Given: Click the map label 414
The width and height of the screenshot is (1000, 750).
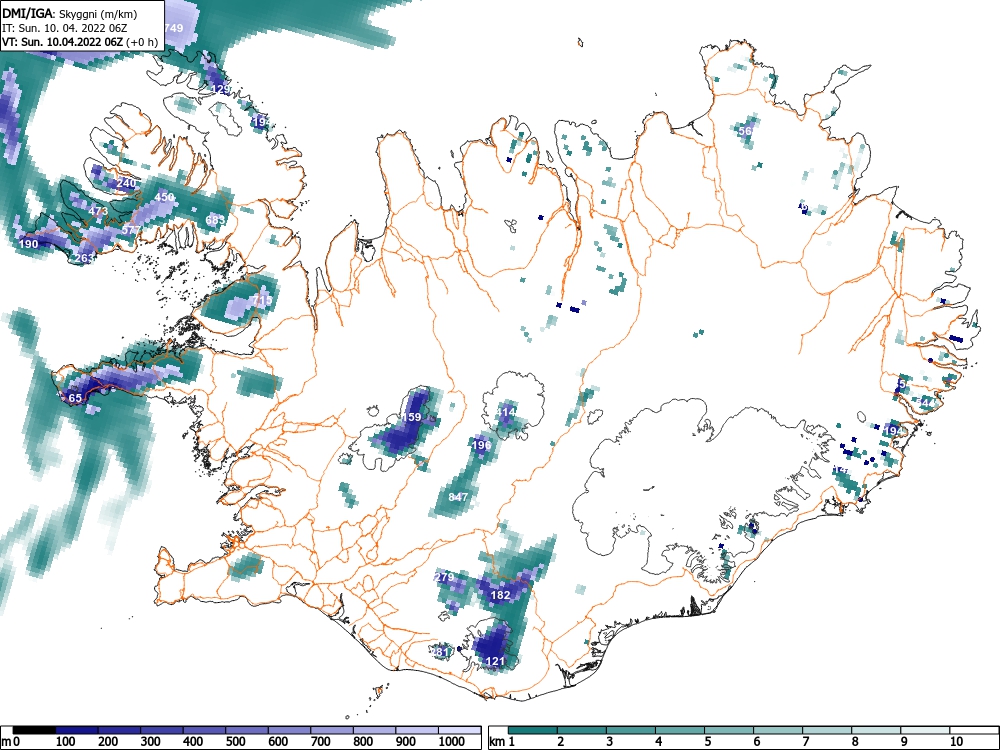Looking at the screenshot, I should (506, 412).
